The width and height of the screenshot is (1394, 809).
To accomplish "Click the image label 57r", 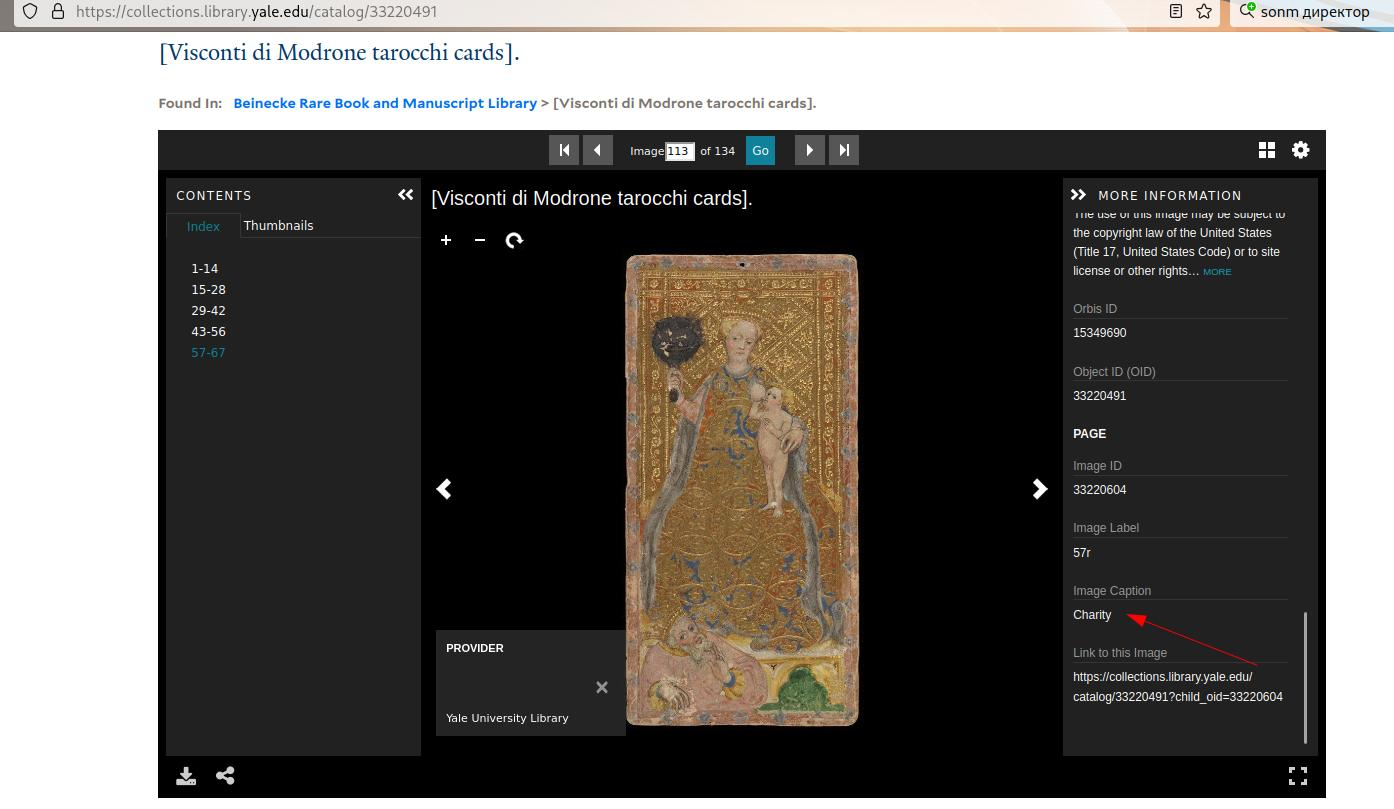I will (1082, 553).
